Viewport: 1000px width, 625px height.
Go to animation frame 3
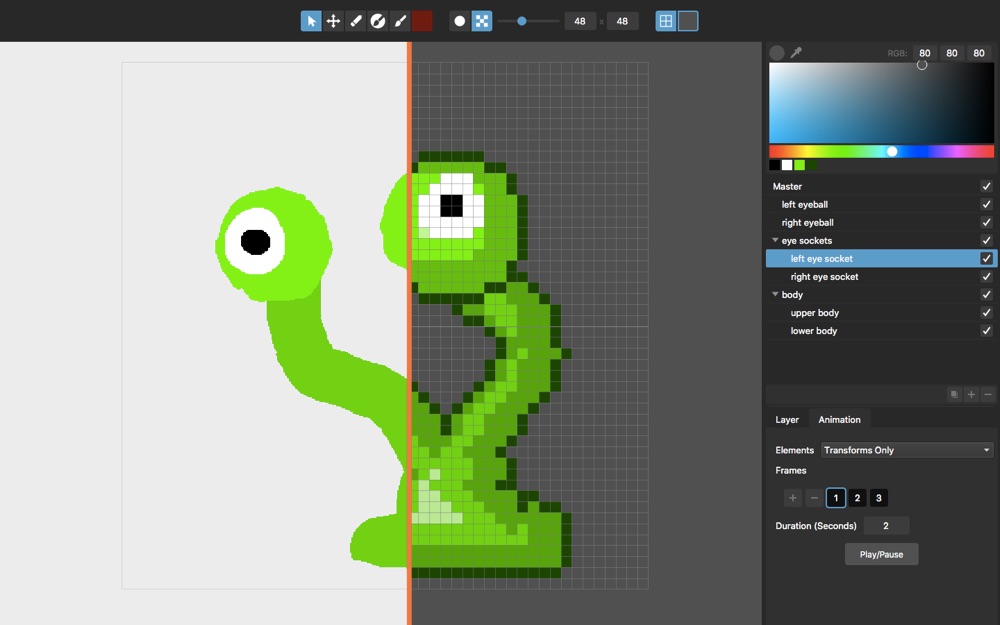[878, 498]
